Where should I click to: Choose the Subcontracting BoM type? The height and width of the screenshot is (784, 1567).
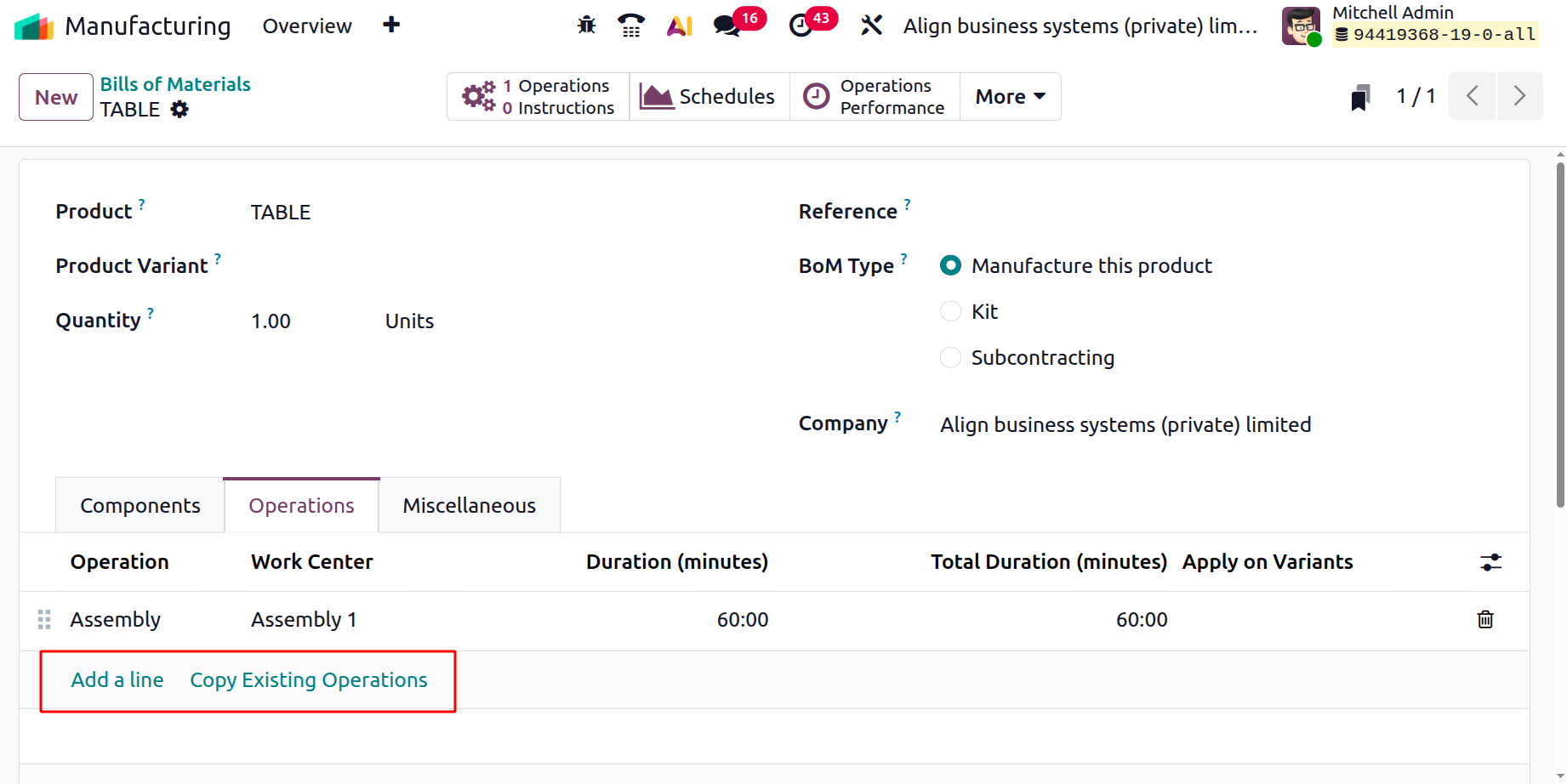[x=950, y=357]
